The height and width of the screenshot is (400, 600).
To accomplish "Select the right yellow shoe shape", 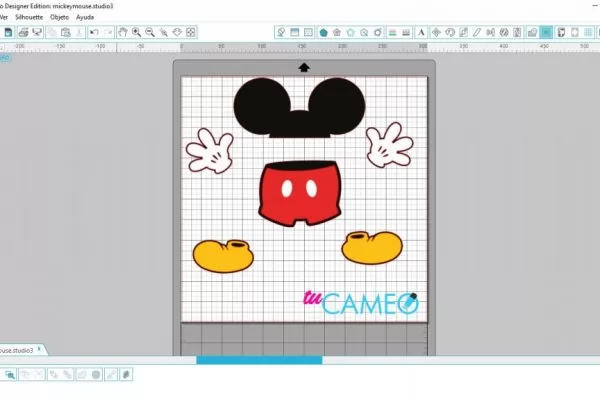I will [x=372, y=247].
